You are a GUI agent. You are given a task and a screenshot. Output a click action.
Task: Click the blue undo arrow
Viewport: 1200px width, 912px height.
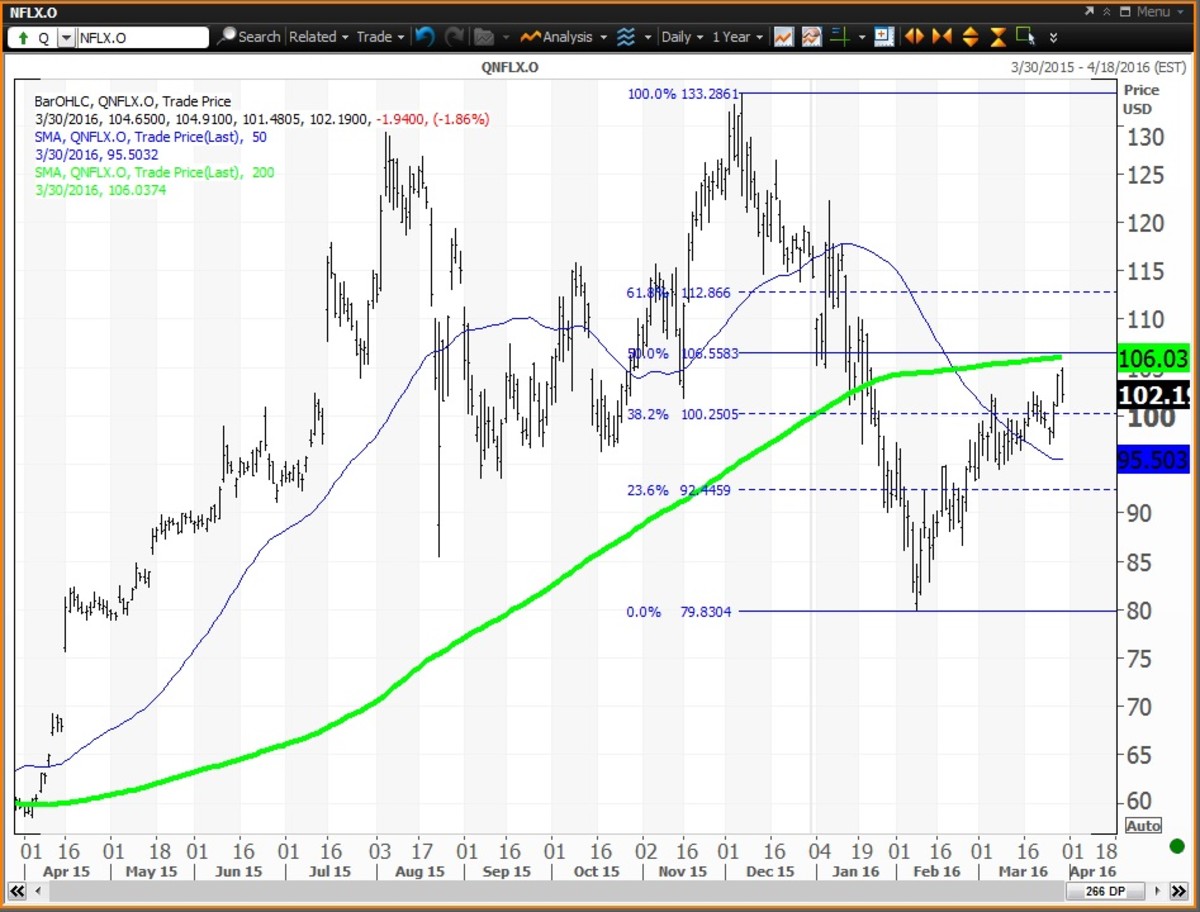click(x=425, y=37)
